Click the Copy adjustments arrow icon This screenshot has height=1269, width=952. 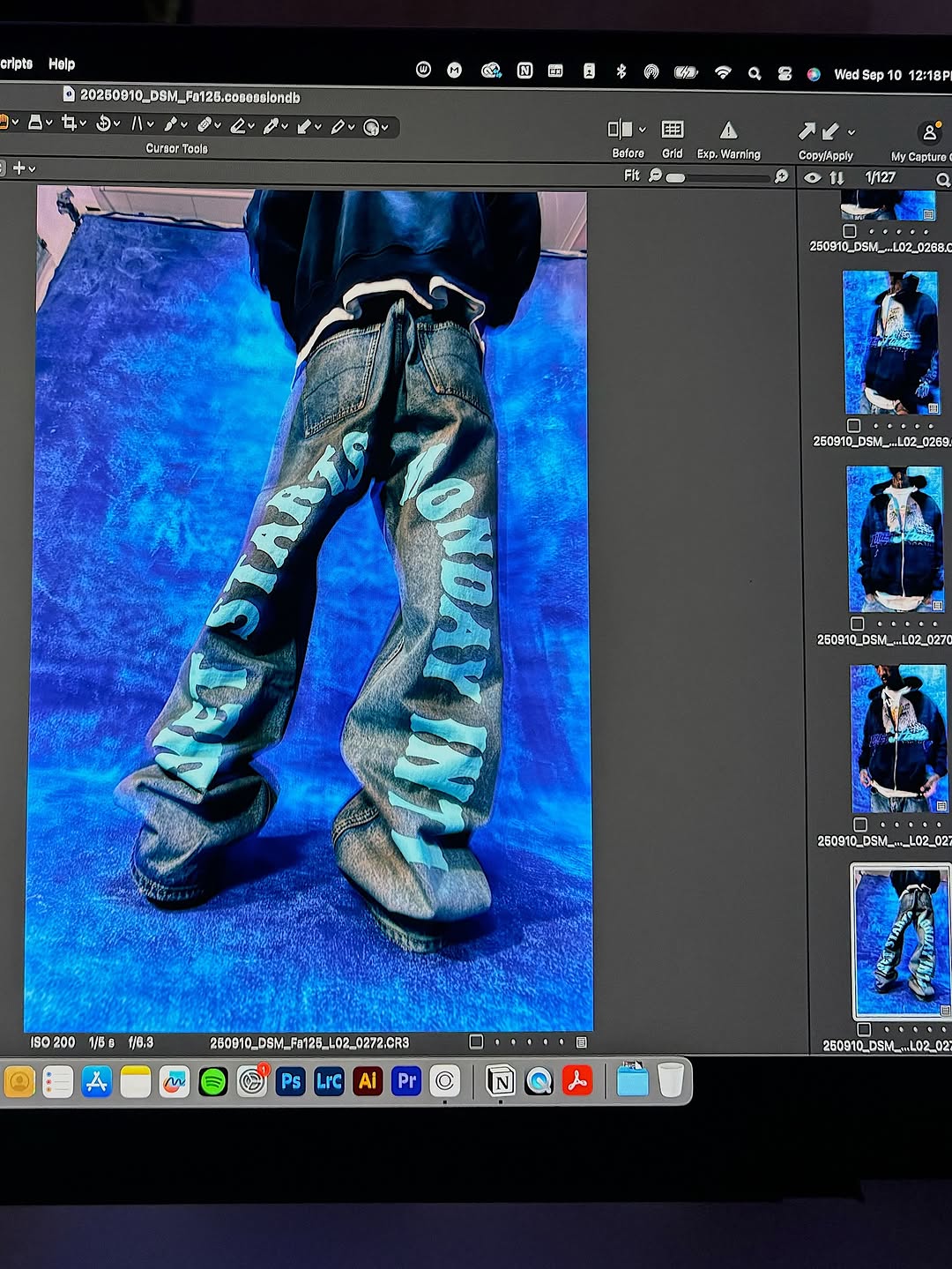(807, 131)
